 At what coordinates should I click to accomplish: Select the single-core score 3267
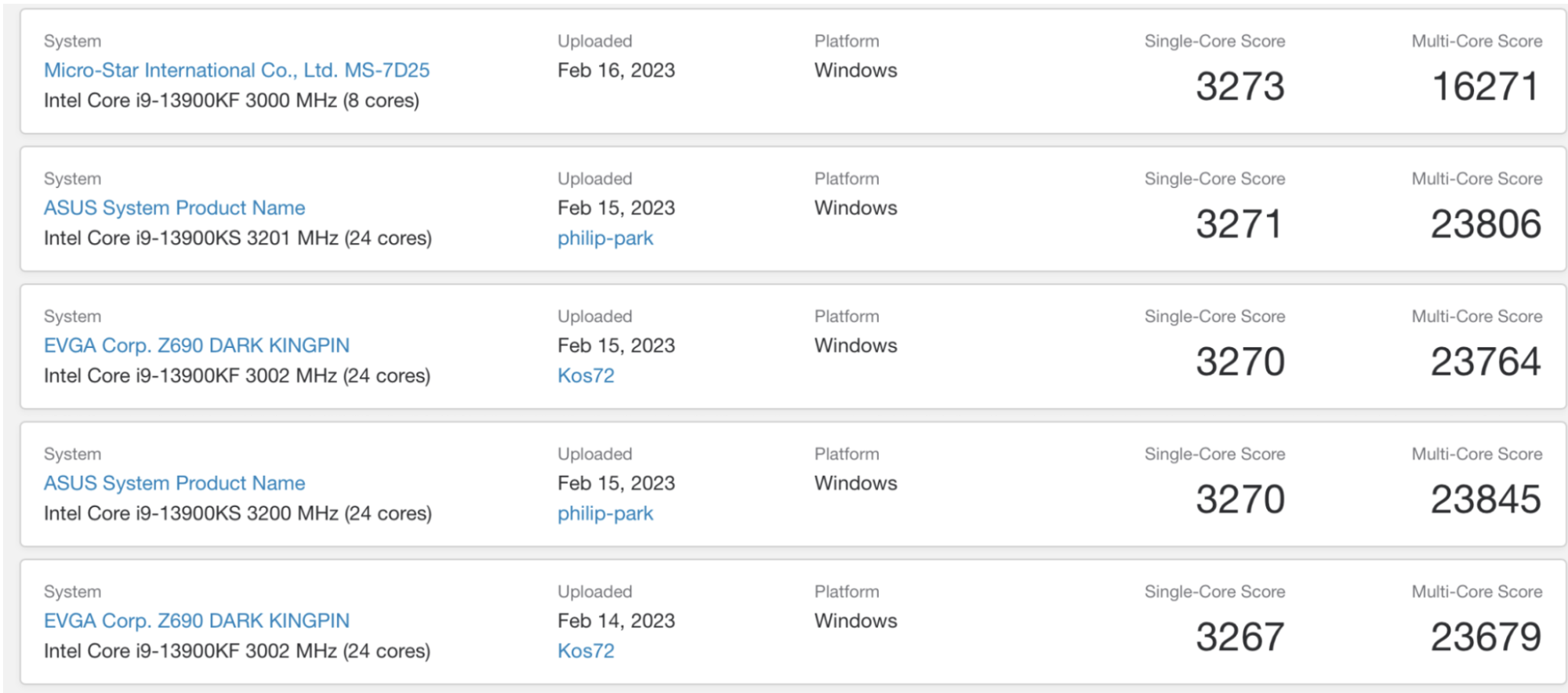click(x=1240, y=637)
